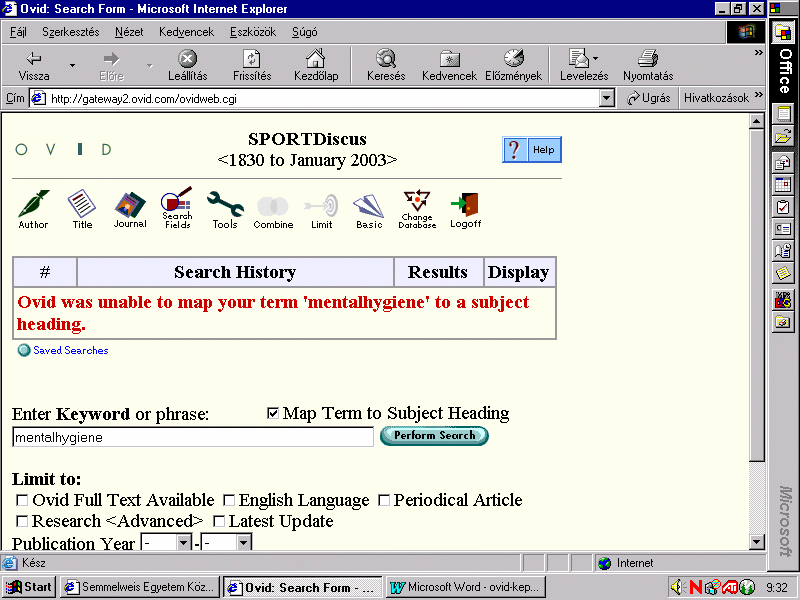Open the Search Fields icon
Screen dimensions: 800x600
[x=177, y=208]
